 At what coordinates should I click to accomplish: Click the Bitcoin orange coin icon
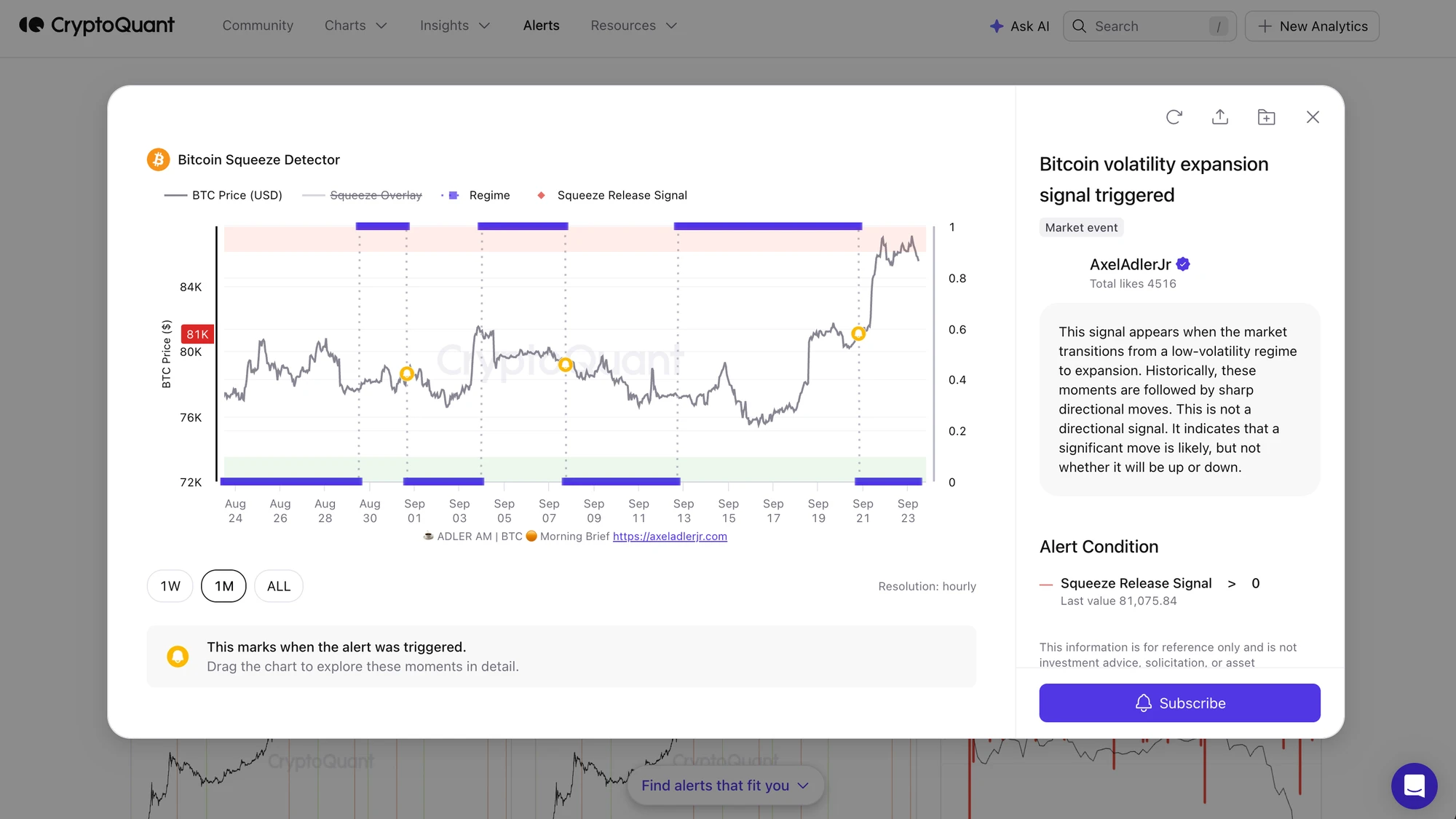pyautogui.click(x=158, y=159)
